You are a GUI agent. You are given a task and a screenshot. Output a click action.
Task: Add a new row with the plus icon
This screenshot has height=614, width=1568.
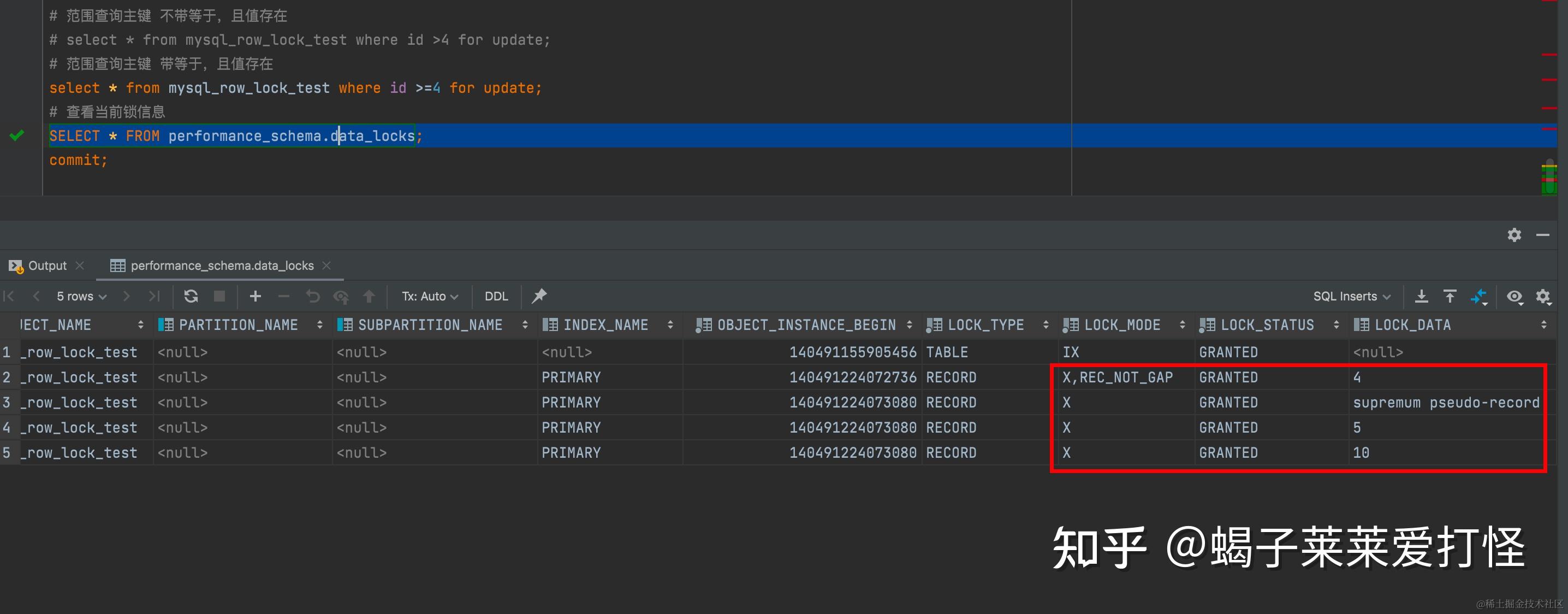[x=255, y=296]
